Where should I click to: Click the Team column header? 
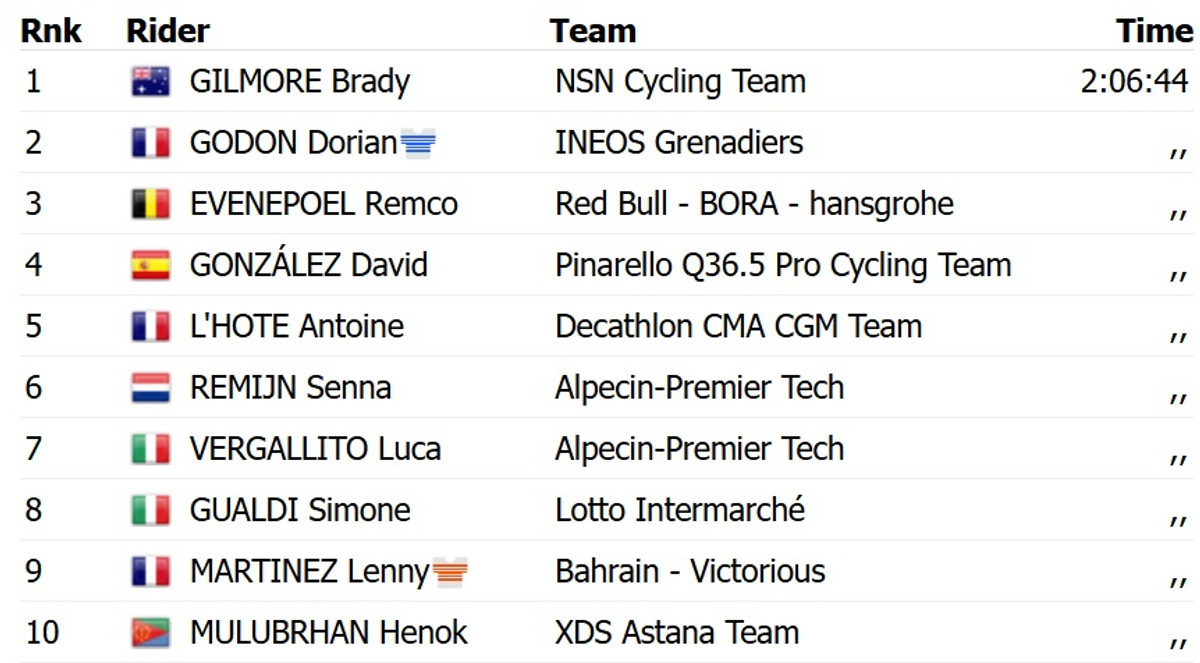(x=592, y=31)
